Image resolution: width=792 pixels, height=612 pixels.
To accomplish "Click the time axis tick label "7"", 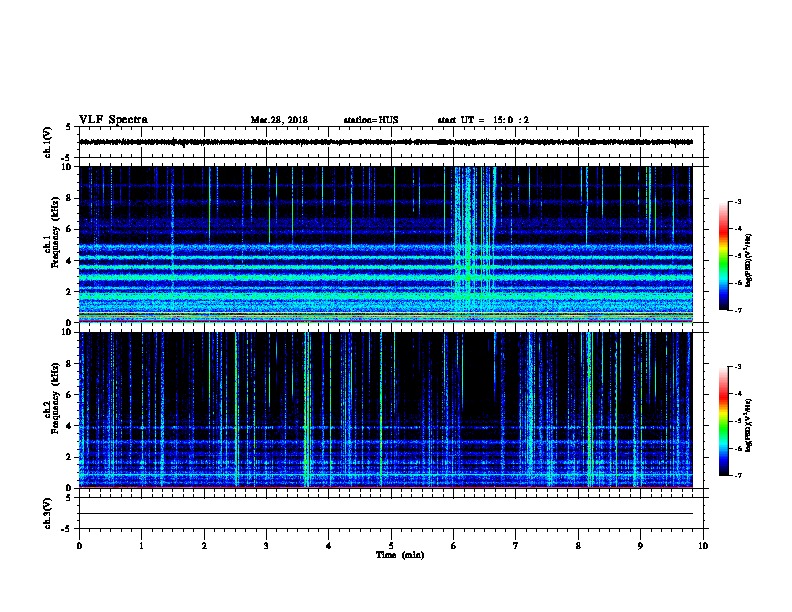I will (x=516, y=545).
